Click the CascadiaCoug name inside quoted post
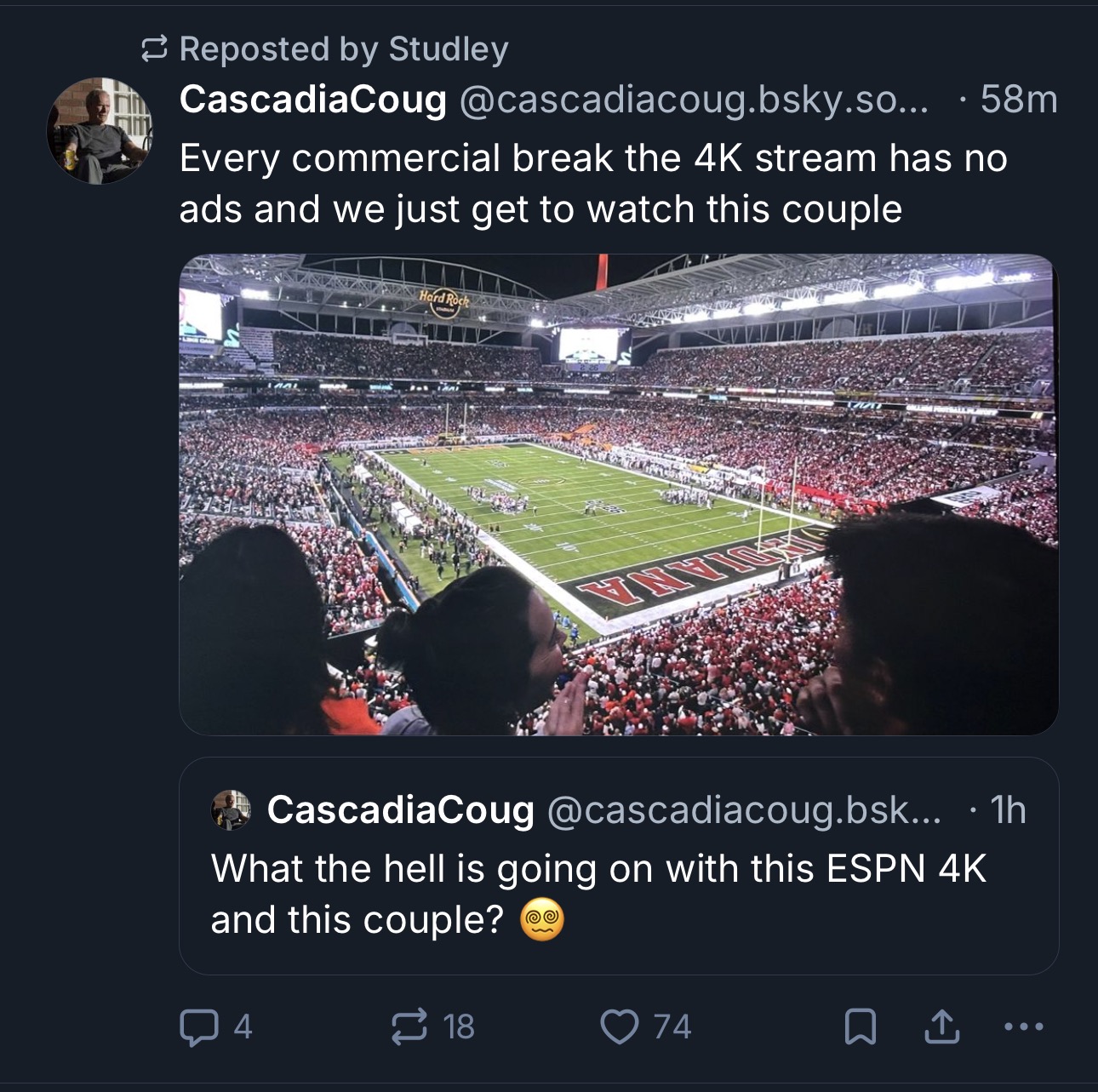This screenshot has width=1098, height=1092. pos(400,809)
